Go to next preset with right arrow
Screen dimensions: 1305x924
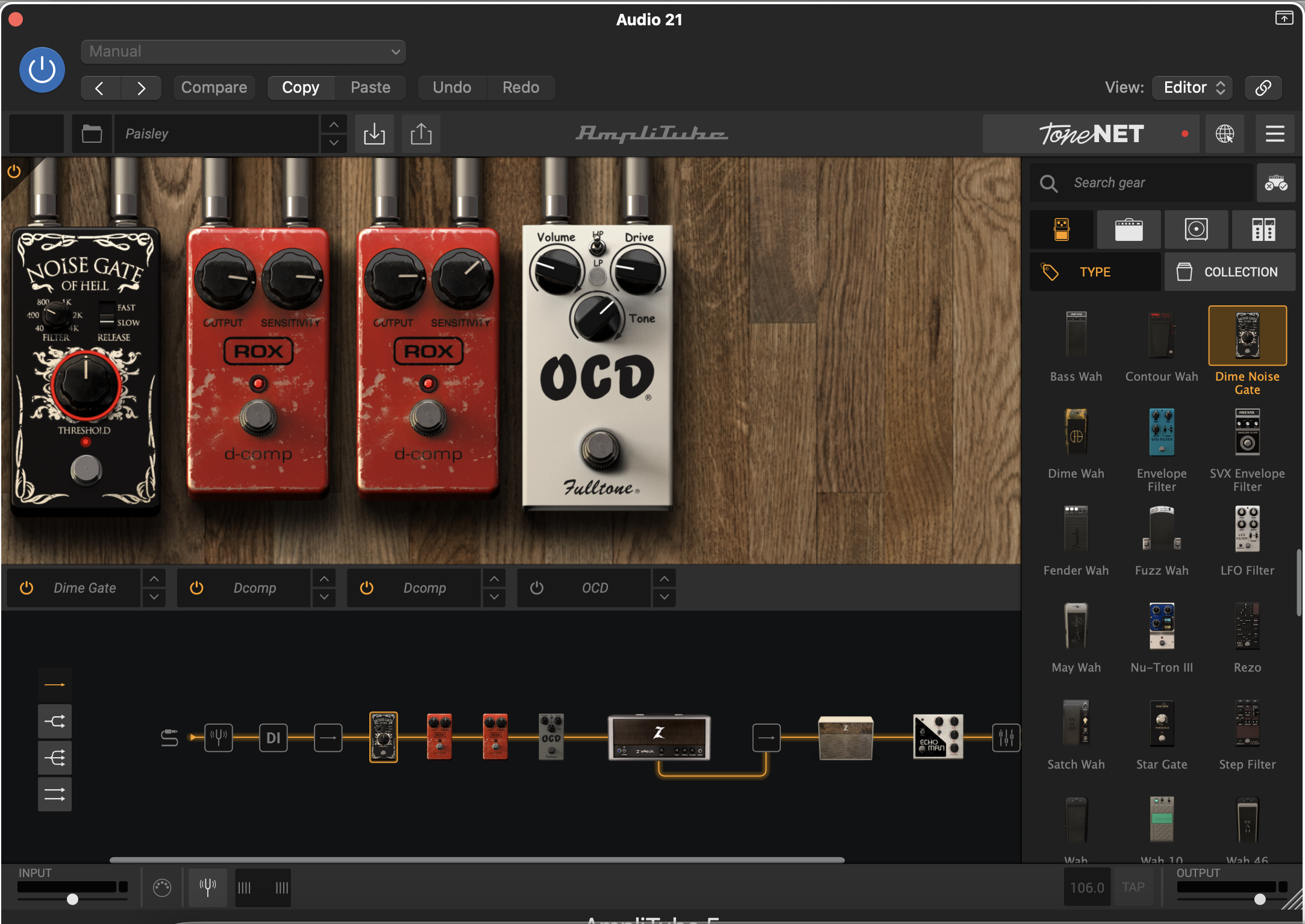141,88
